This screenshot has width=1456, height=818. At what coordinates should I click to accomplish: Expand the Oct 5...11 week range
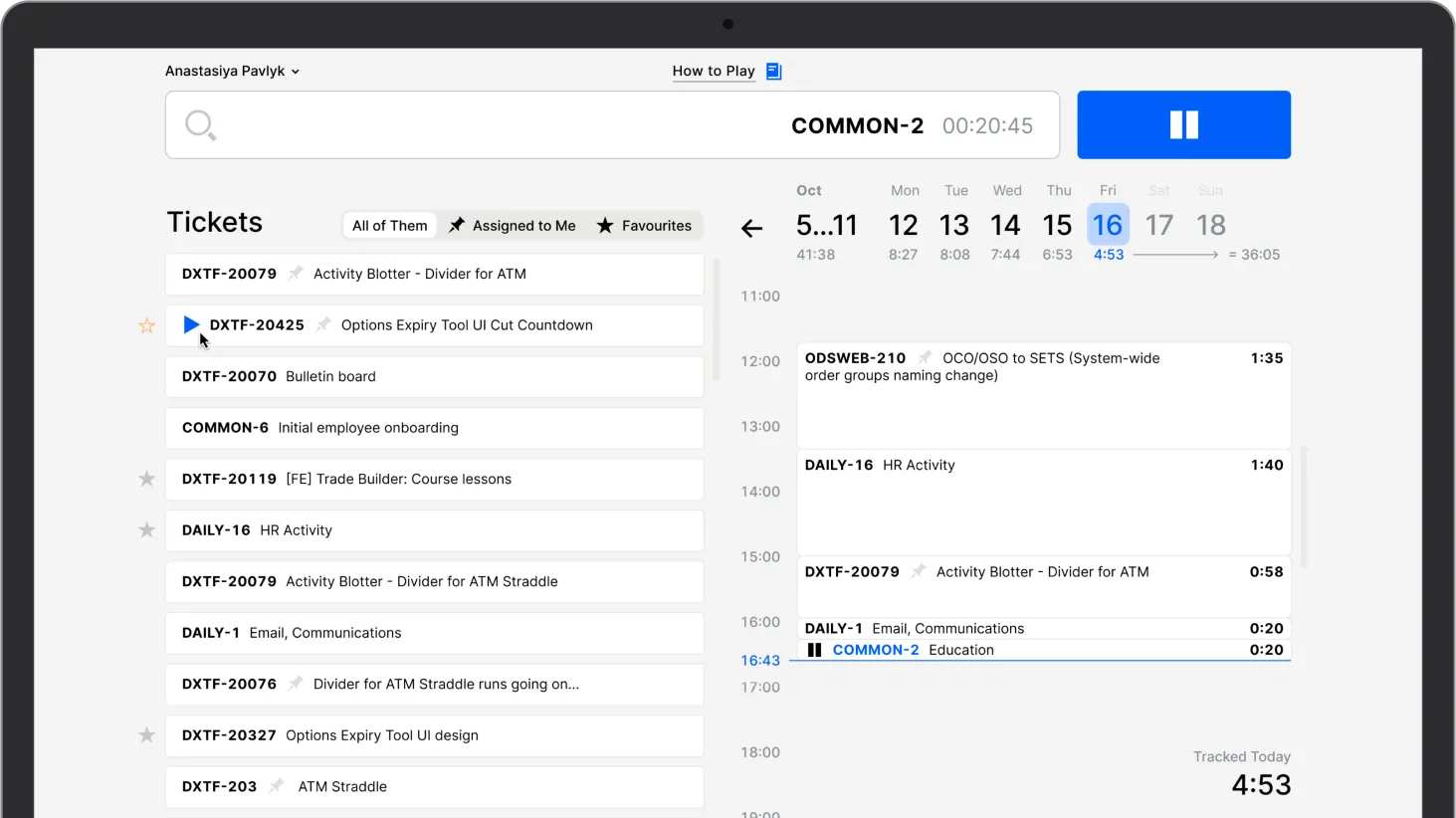827,225
